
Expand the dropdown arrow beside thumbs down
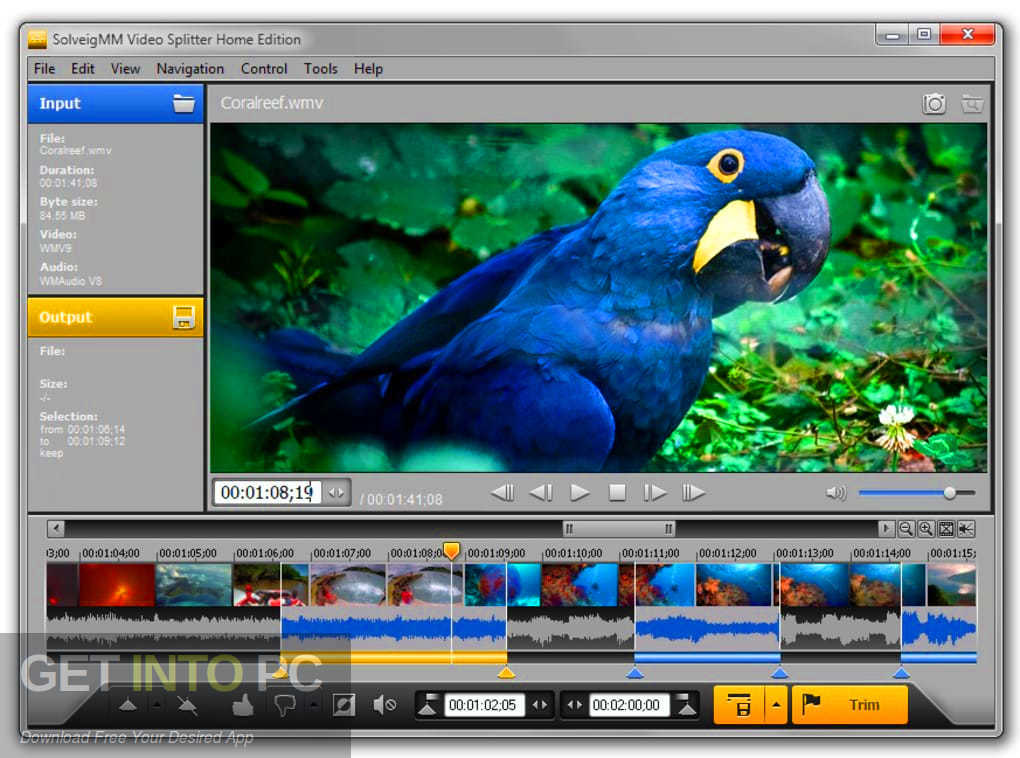314,705
